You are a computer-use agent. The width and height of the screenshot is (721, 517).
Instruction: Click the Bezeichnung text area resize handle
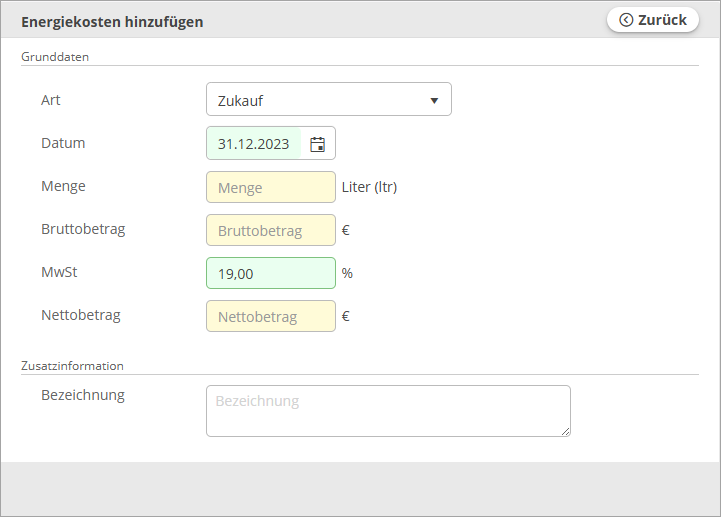click(565, 431)
